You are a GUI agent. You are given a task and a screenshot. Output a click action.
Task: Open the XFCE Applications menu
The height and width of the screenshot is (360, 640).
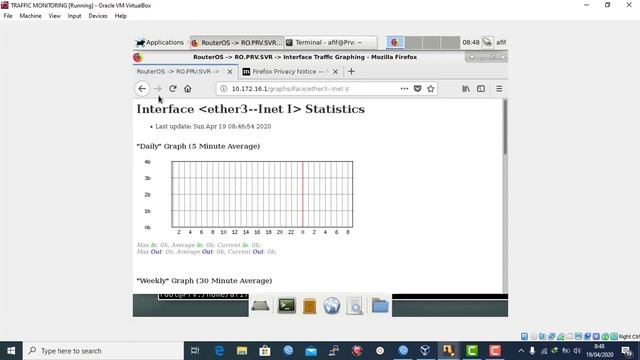(x=160, y=42)
